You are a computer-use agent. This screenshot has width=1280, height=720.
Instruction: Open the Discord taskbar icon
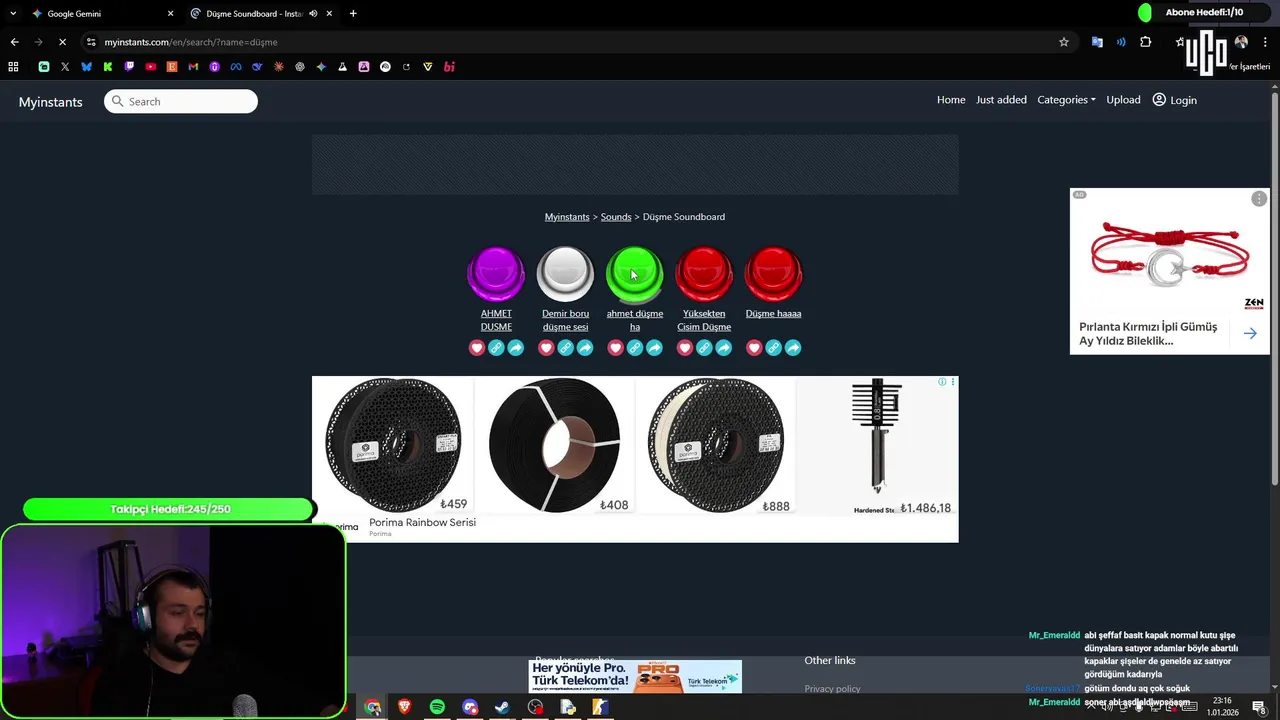pyautogui.click(x=470, y=707)
